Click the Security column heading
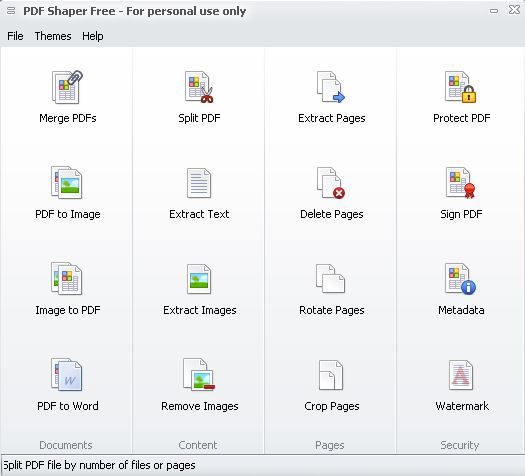This screenshot has height=476, width=525. 459,445
